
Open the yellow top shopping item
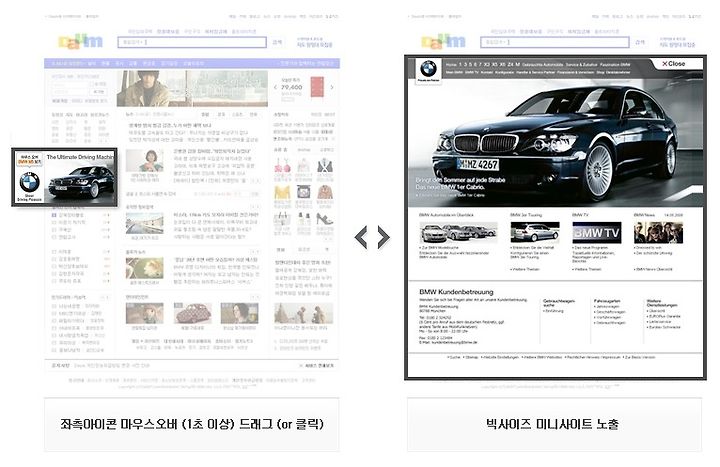(x=282, y=192)
